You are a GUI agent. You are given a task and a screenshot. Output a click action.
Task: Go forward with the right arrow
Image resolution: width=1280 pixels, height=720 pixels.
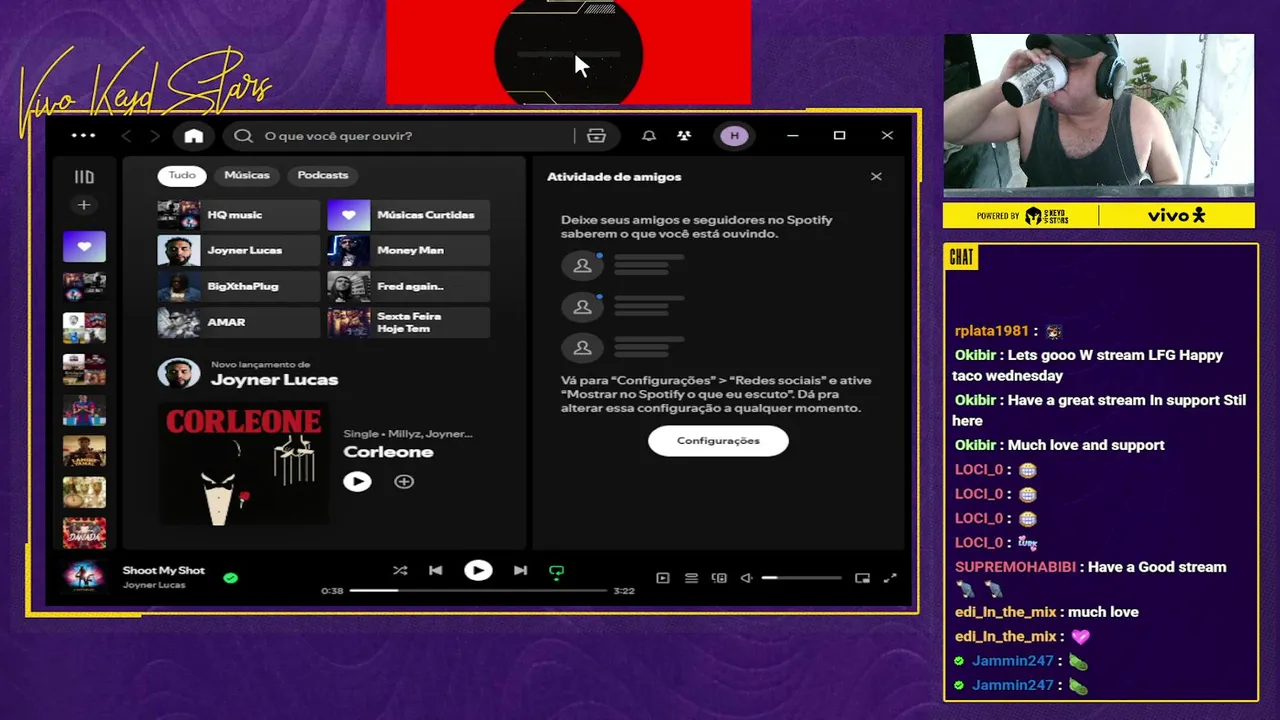click(154, 136)
